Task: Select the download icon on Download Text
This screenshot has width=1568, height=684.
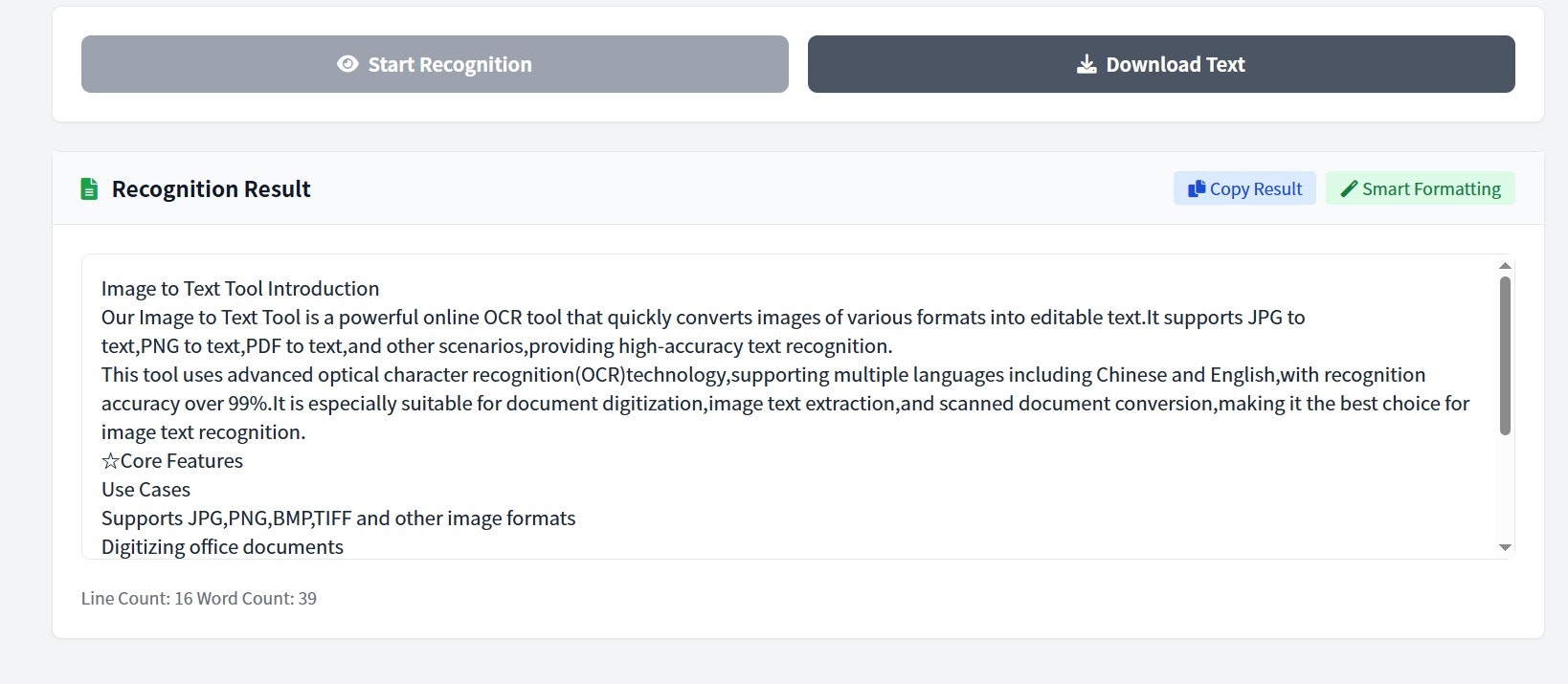Action: [x=1085, y=63]
